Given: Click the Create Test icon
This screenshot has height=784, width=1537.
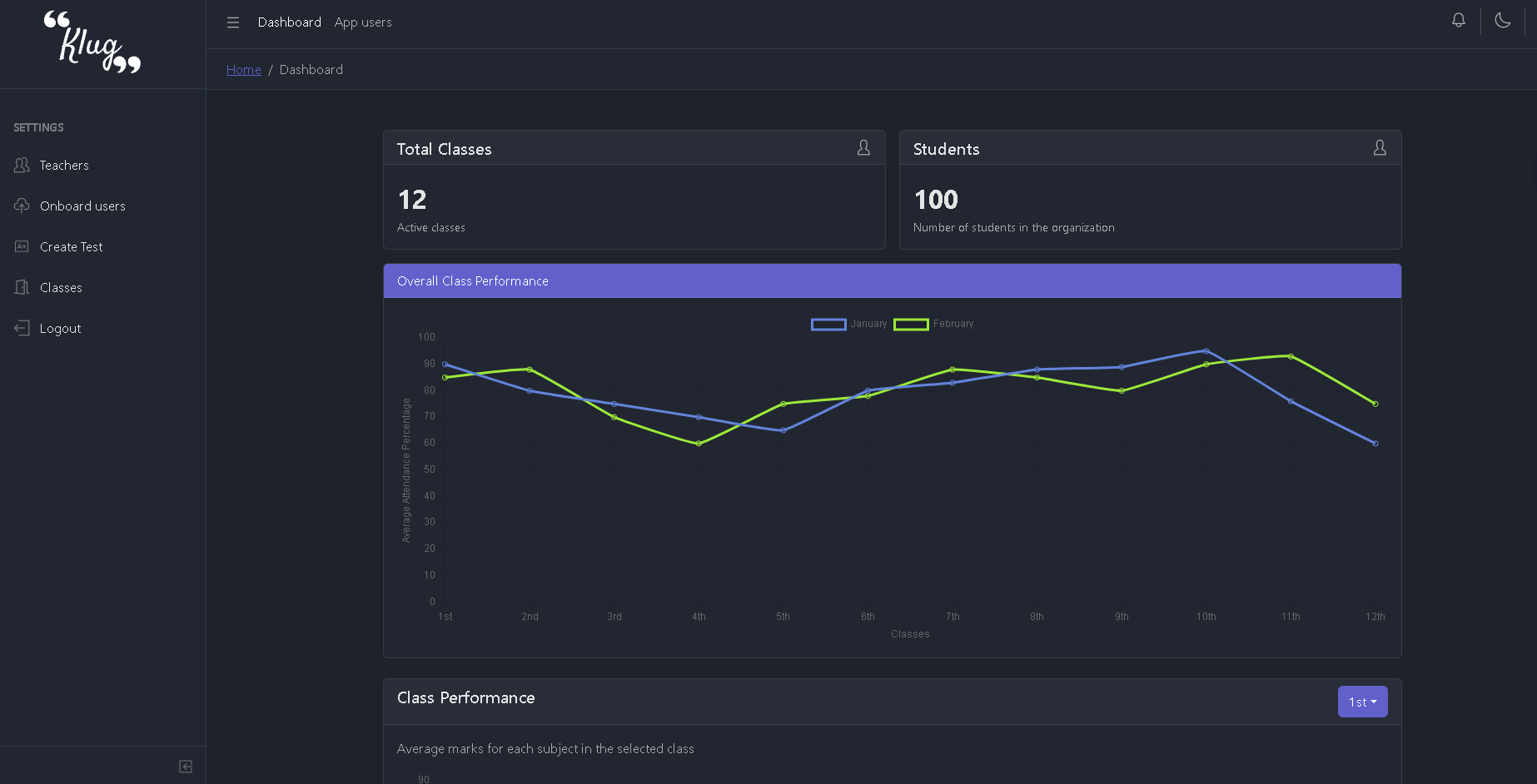Looking at the screenshot, I should (22, 246).
